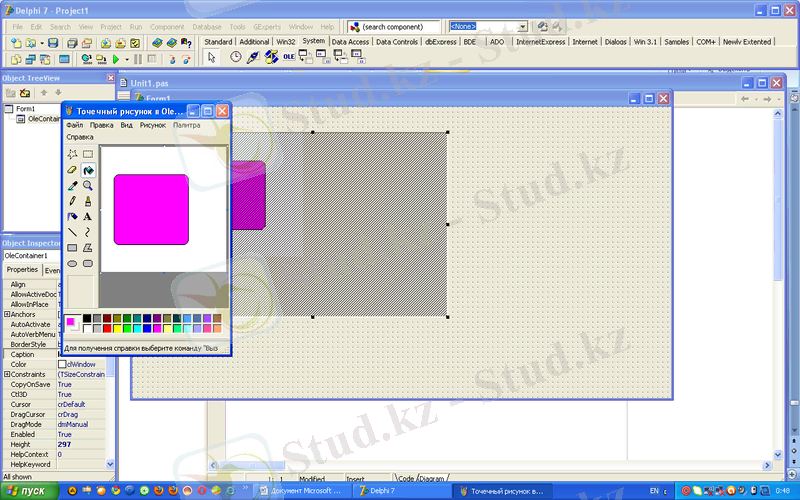Viewport: 800px width, 500px height.
Task: Open the Dialogs component palette tab
Action: 616,42
